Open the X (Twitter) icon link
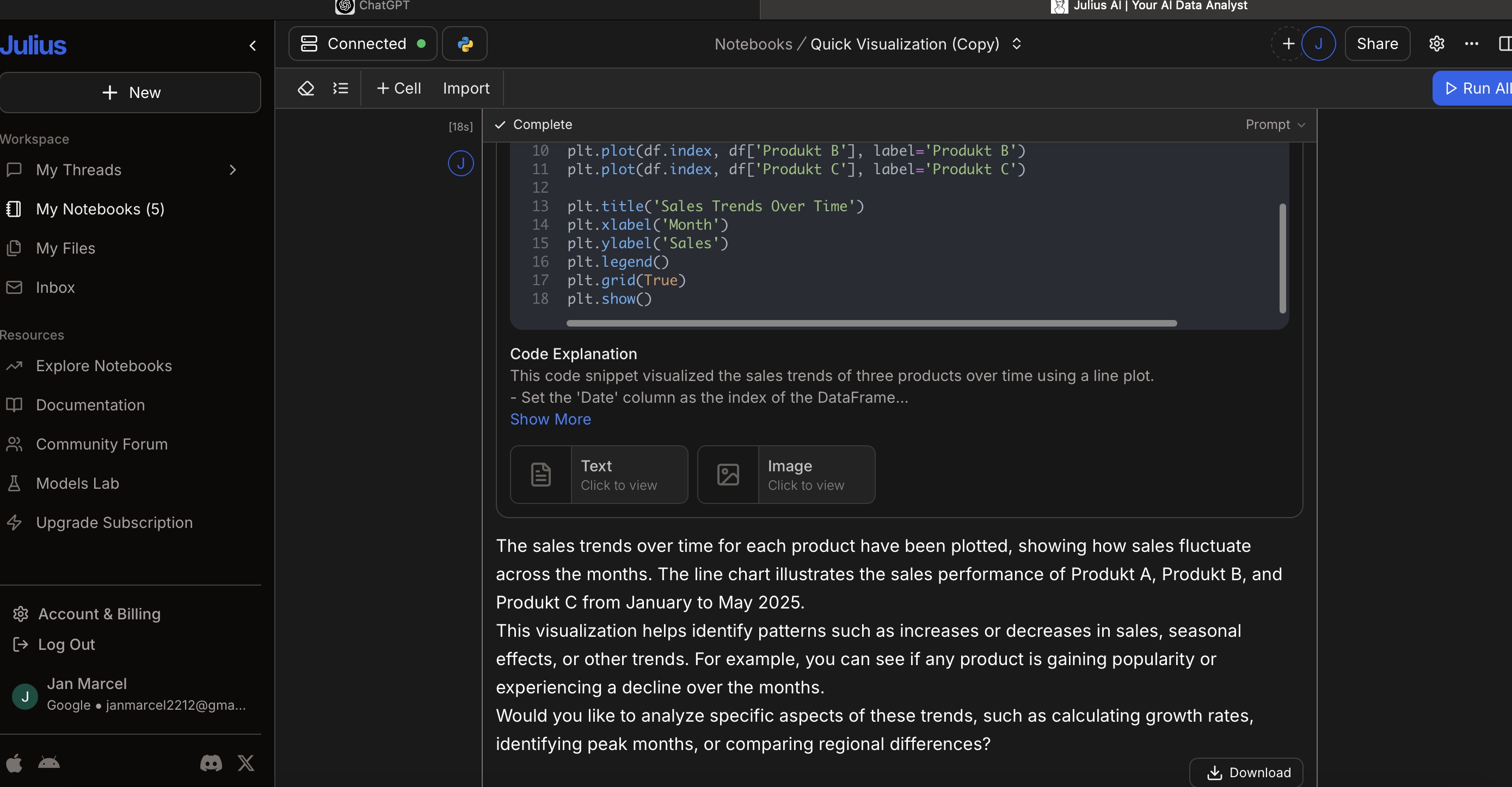This screenshot has width=1512, height=787. [x=246, y=763]
